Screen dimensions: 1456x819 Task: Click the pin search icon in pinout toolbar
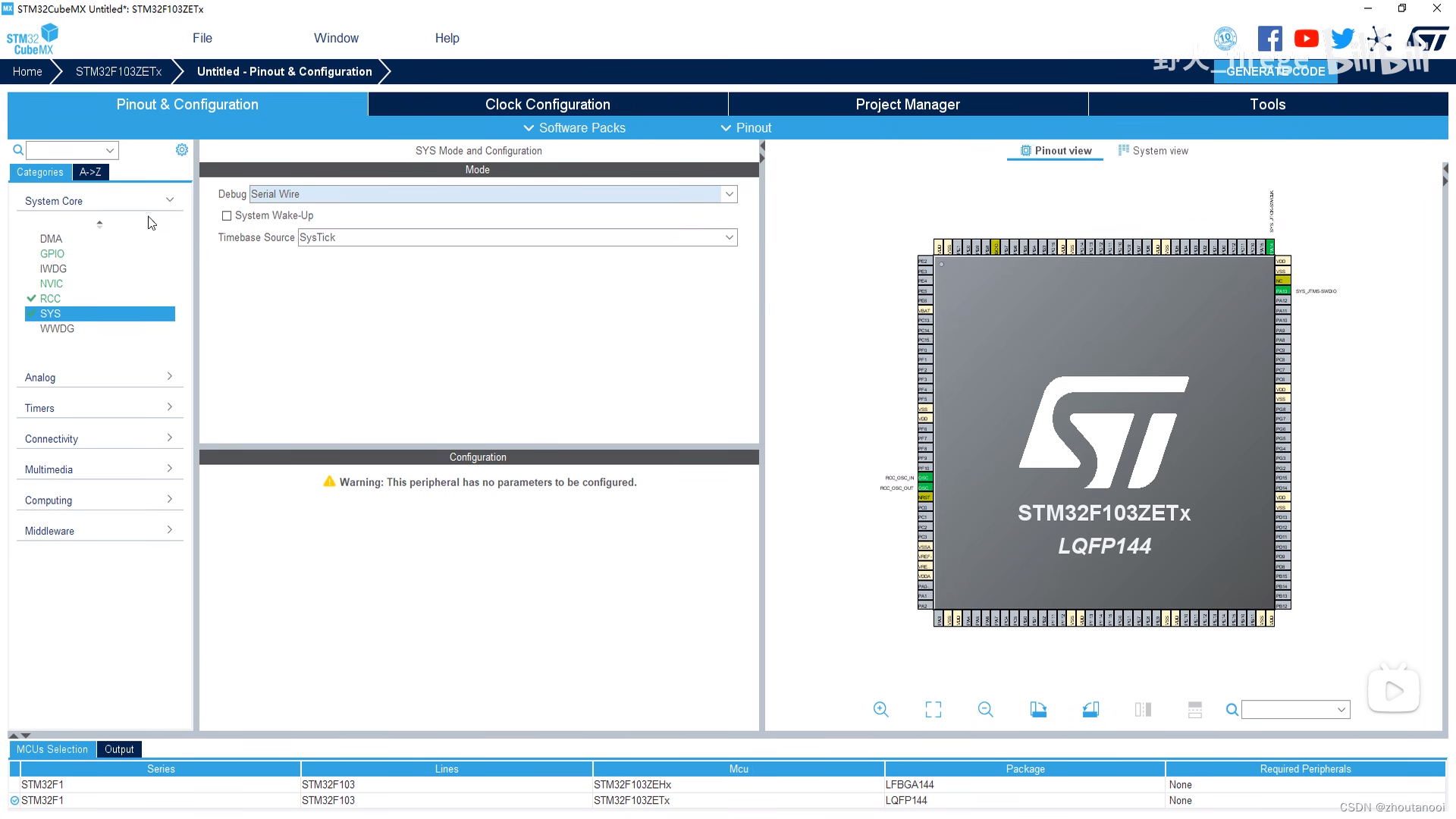pos(1231,710)
